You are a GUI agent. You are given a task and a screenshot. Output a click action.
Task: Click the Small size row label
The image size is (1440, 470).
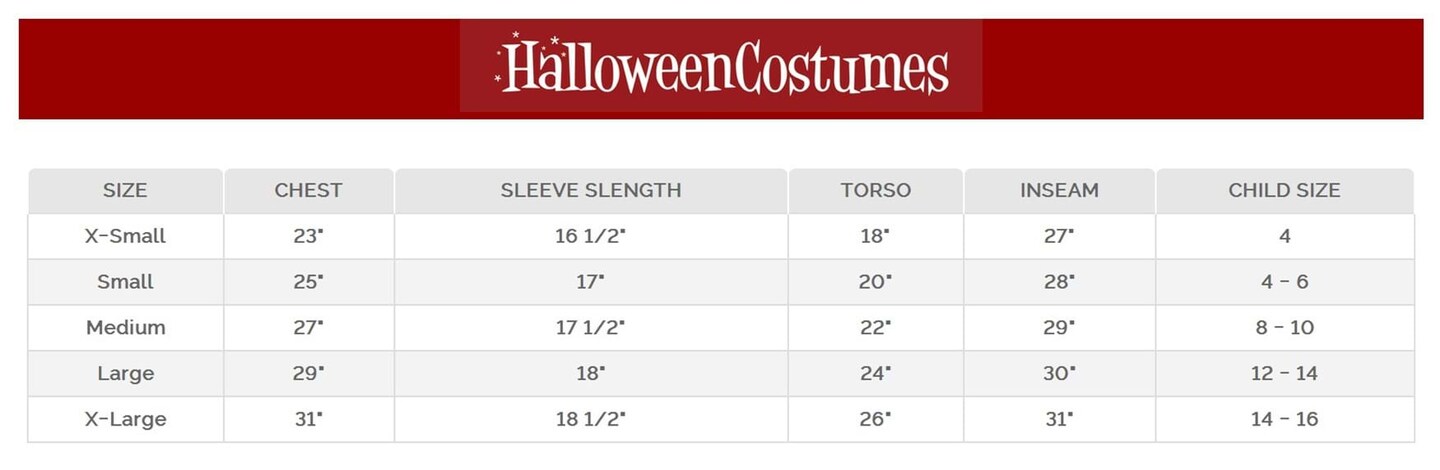(125, 282)
